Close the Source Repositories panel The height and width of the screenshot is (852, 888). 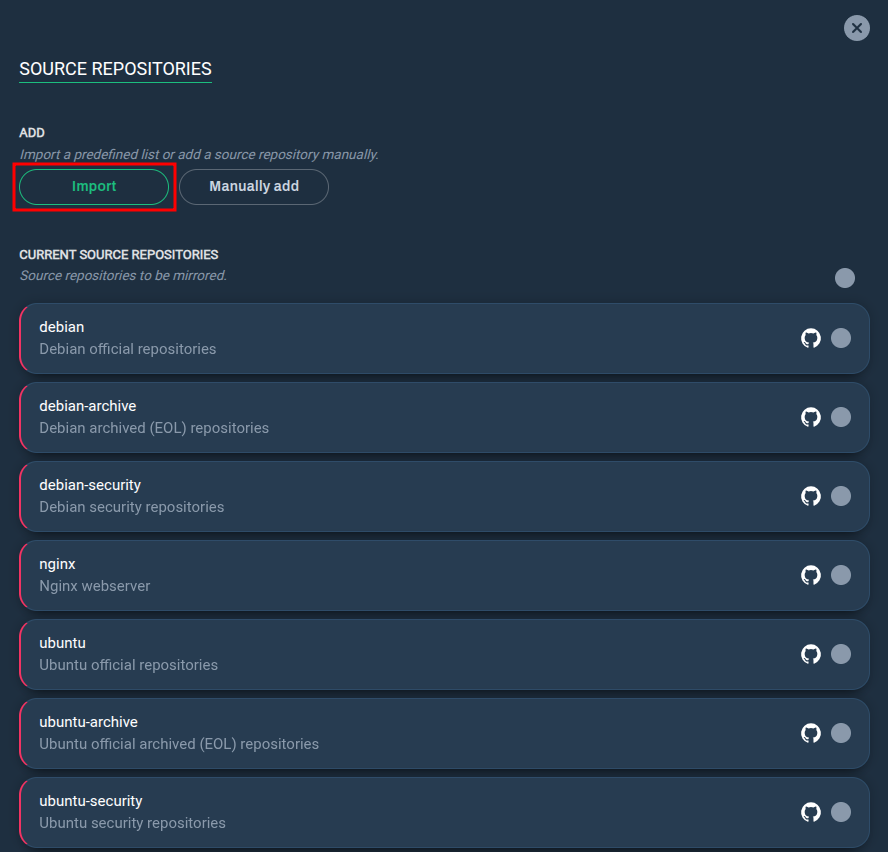click(856, 28)
